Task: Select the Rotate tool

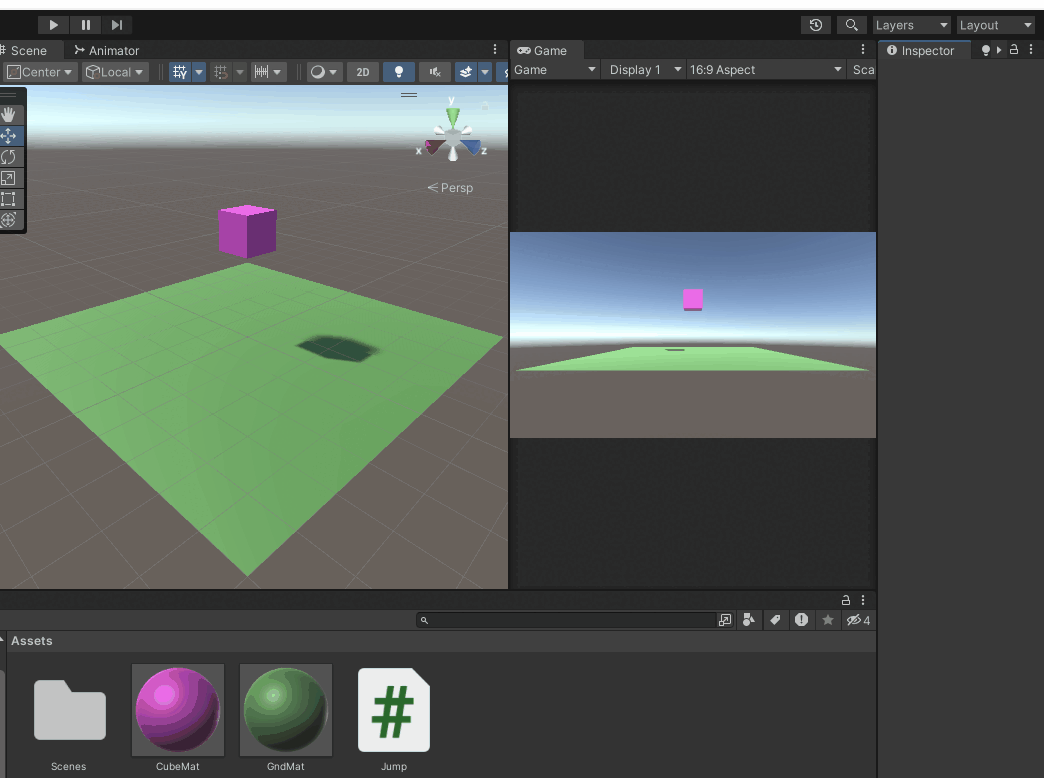Action: pyautogui.click(x=9, y=157)
